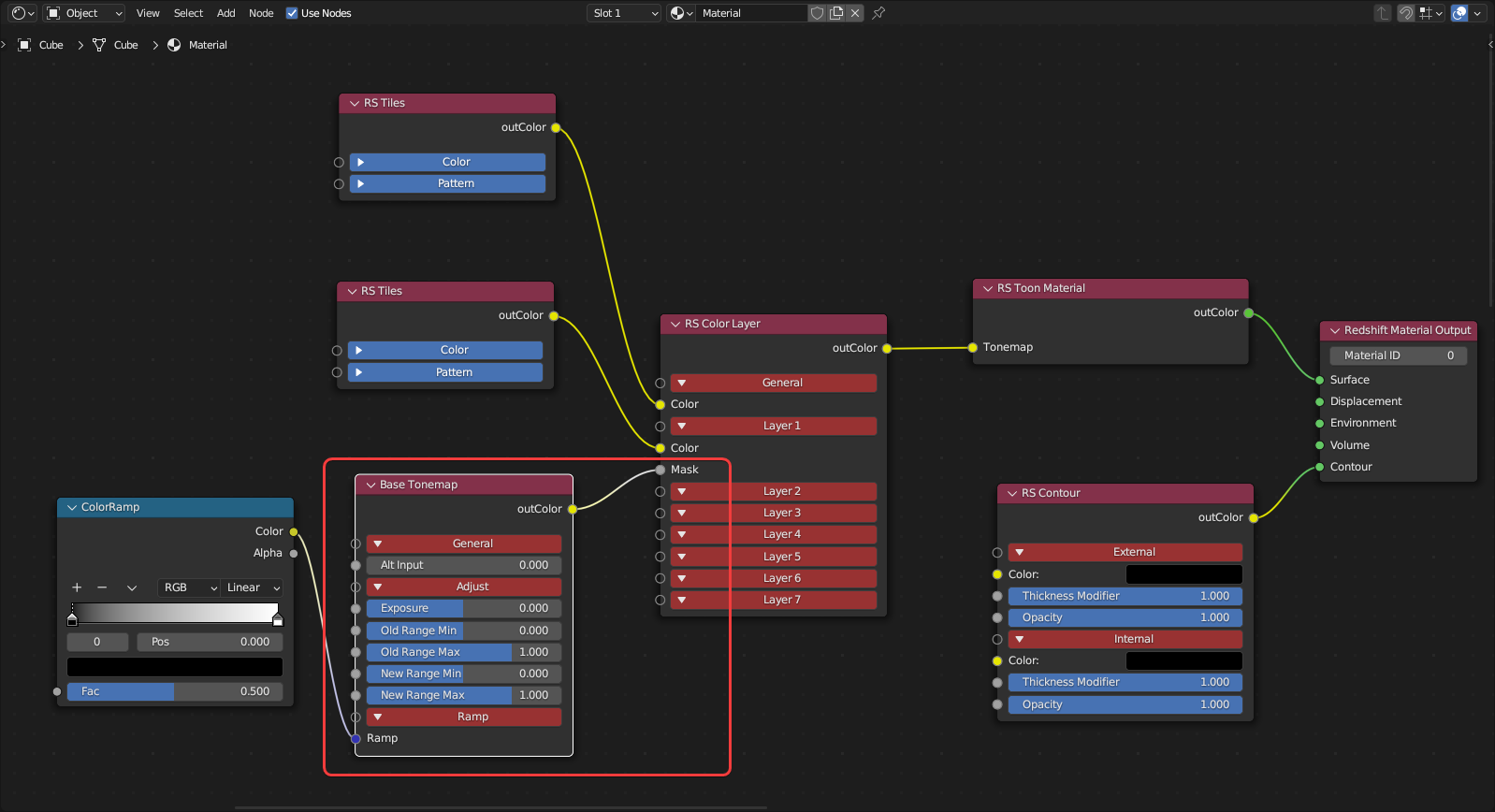The width and height of the screenshot is (1495, 812).
Task: Click the Mask input socket on RS Color Layer
Action: click(x=660, y=470)
